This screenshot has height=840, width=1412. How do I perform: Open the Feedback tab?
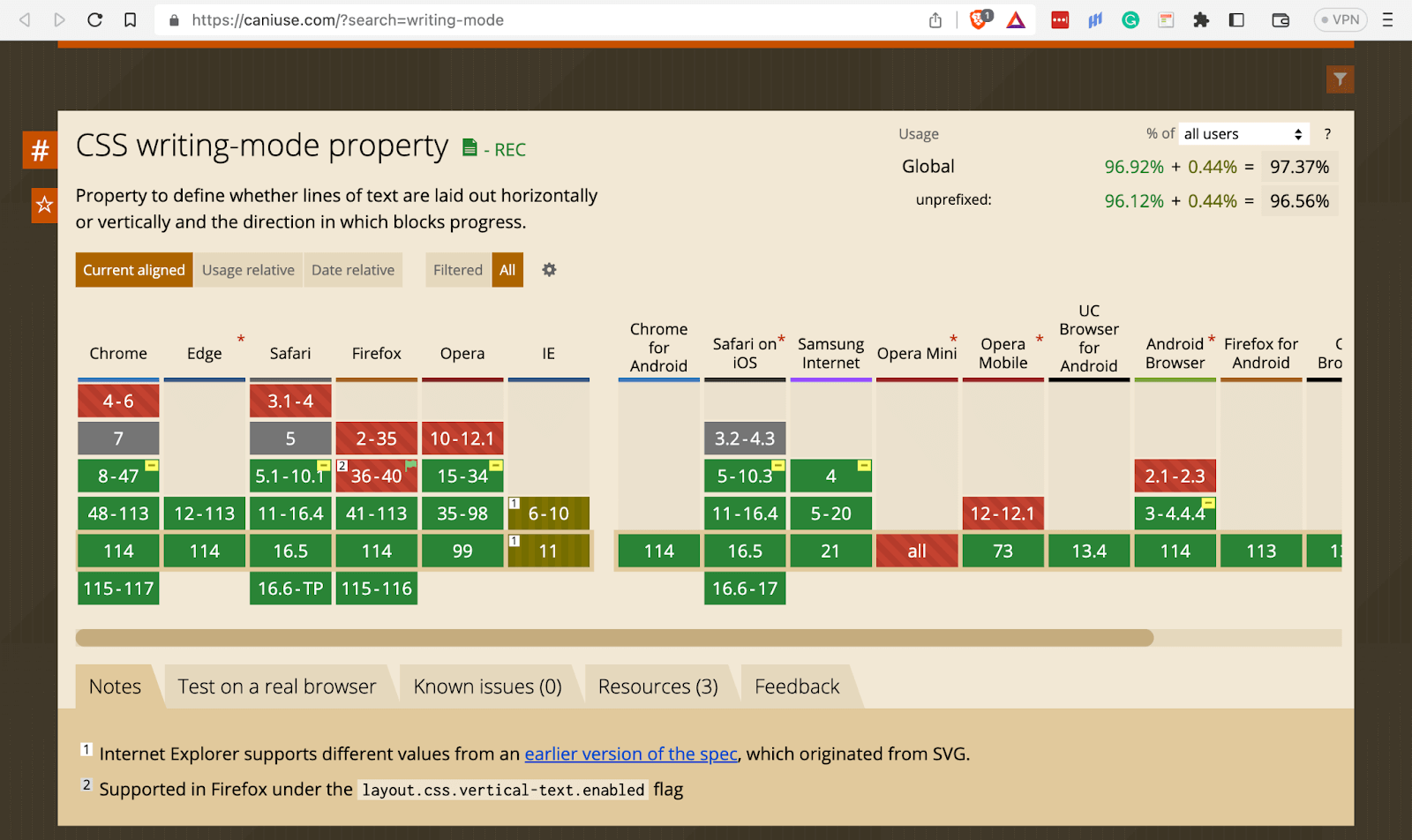pyautogui.click(x=797, y=686)
